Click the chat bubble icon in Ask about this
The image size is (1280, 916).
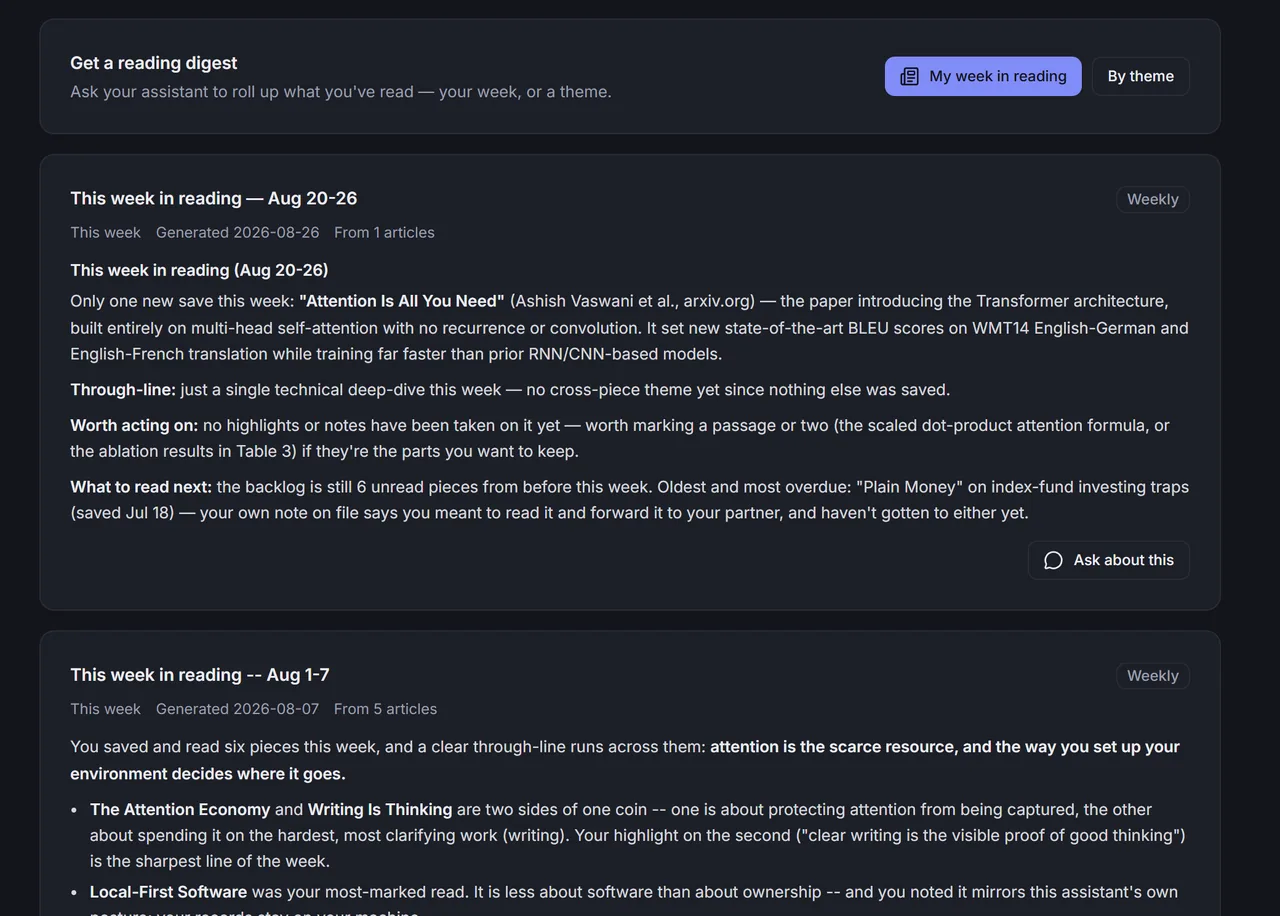1053,560
